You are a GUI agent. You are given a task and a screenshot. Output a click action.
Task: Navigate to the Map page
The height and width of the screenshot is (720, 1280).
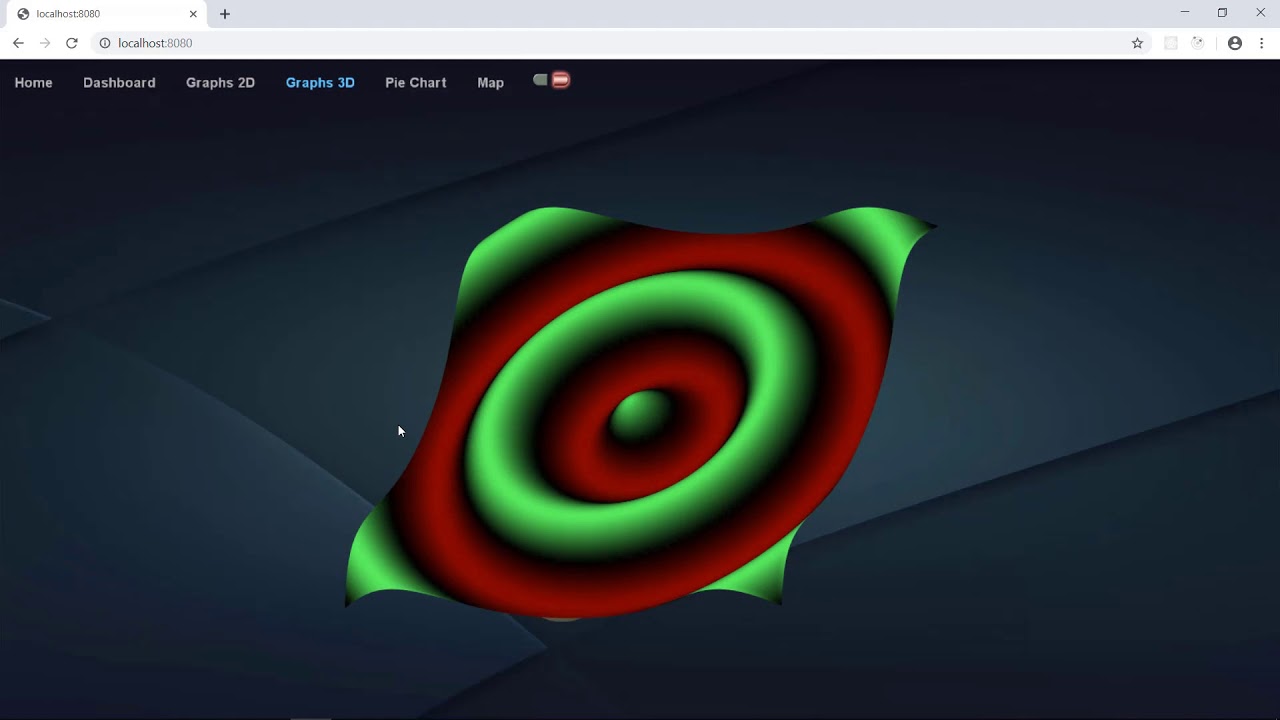[490, 83]
